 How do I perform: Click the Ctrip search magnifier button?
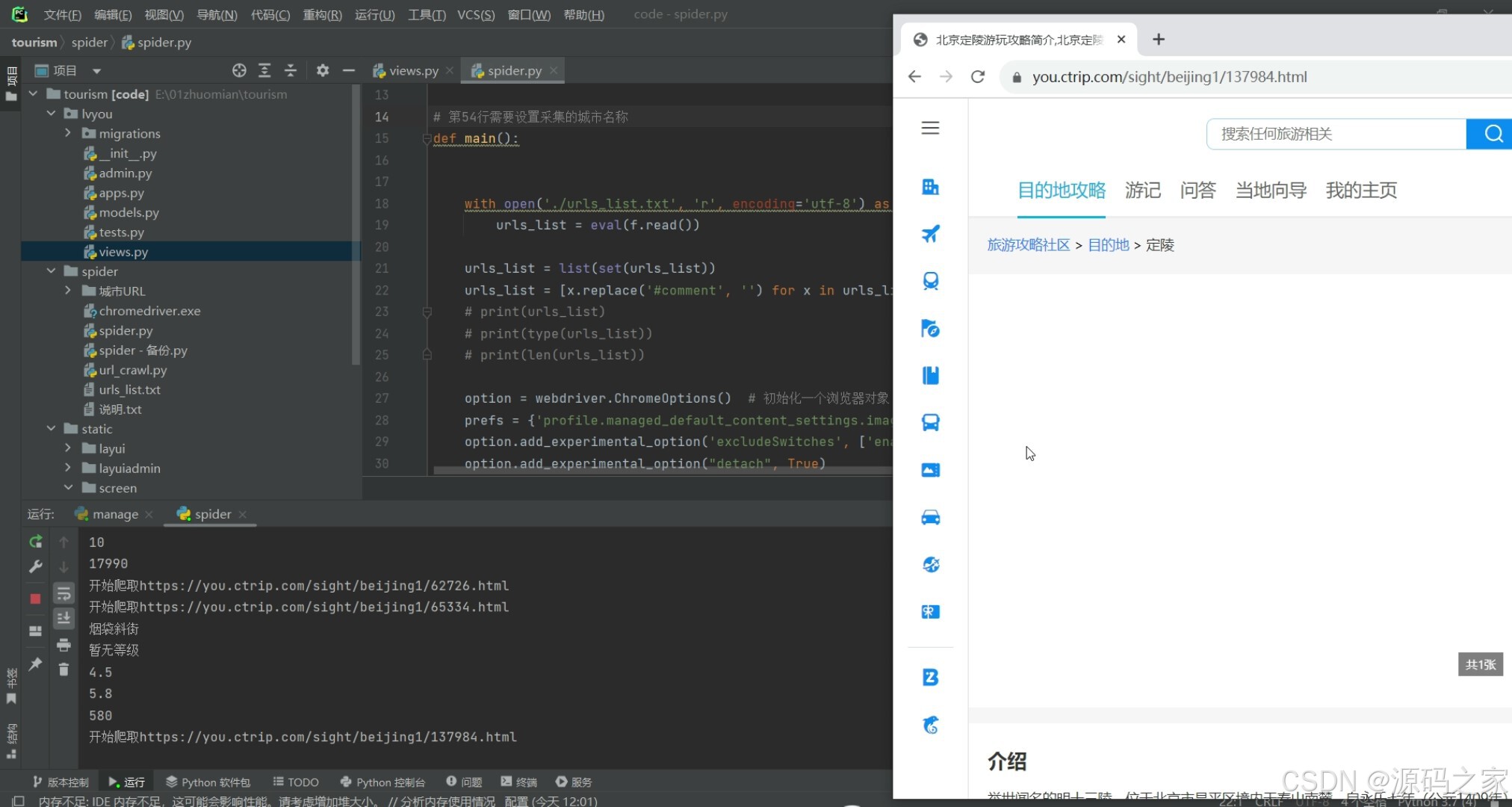1493,134
